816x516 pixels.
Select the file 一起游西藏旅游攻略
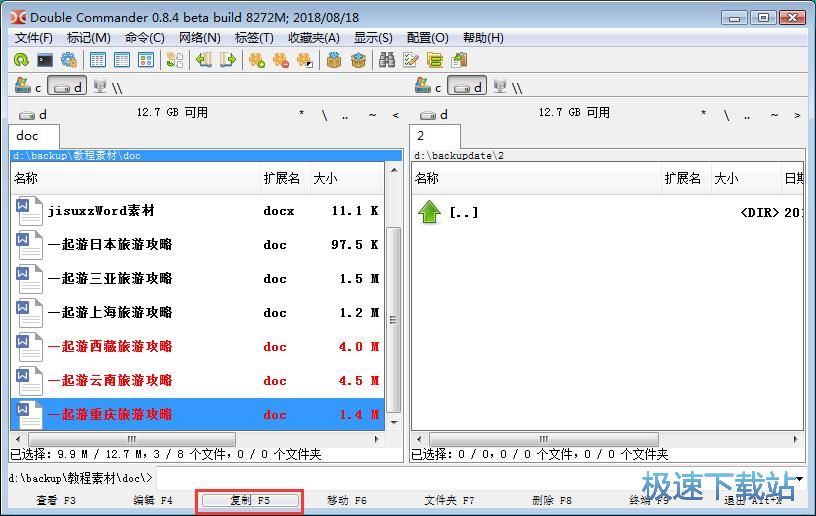pos(198,346)
